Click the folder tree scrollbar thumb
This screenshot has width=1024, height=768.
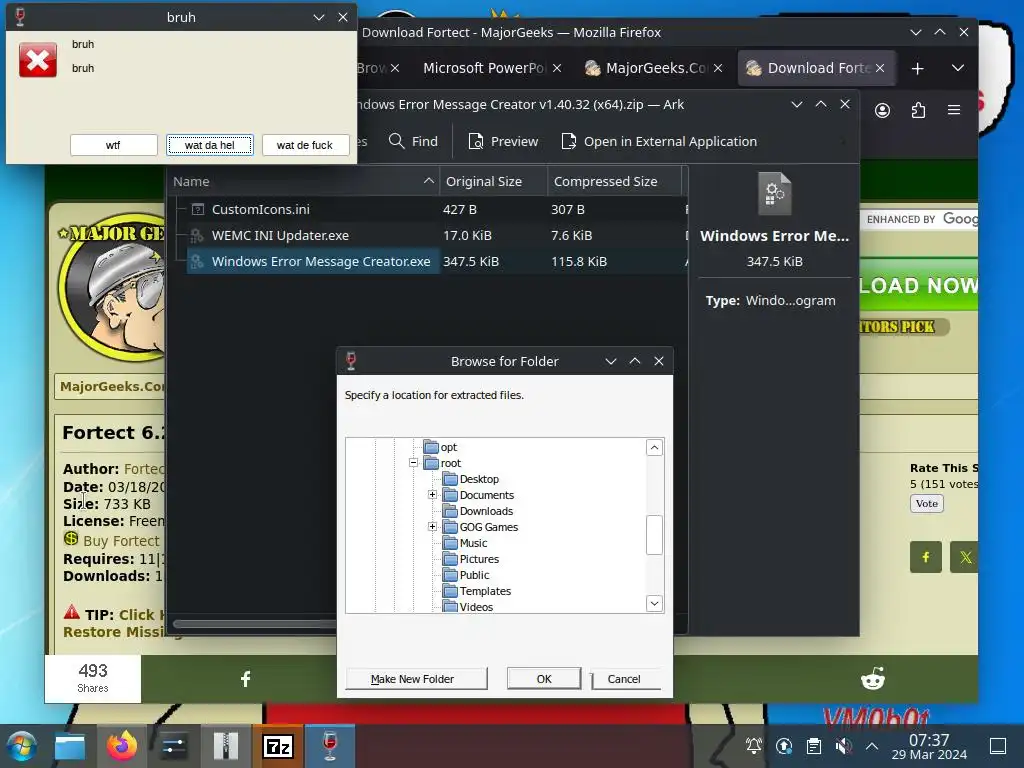[x=654, y=535]
